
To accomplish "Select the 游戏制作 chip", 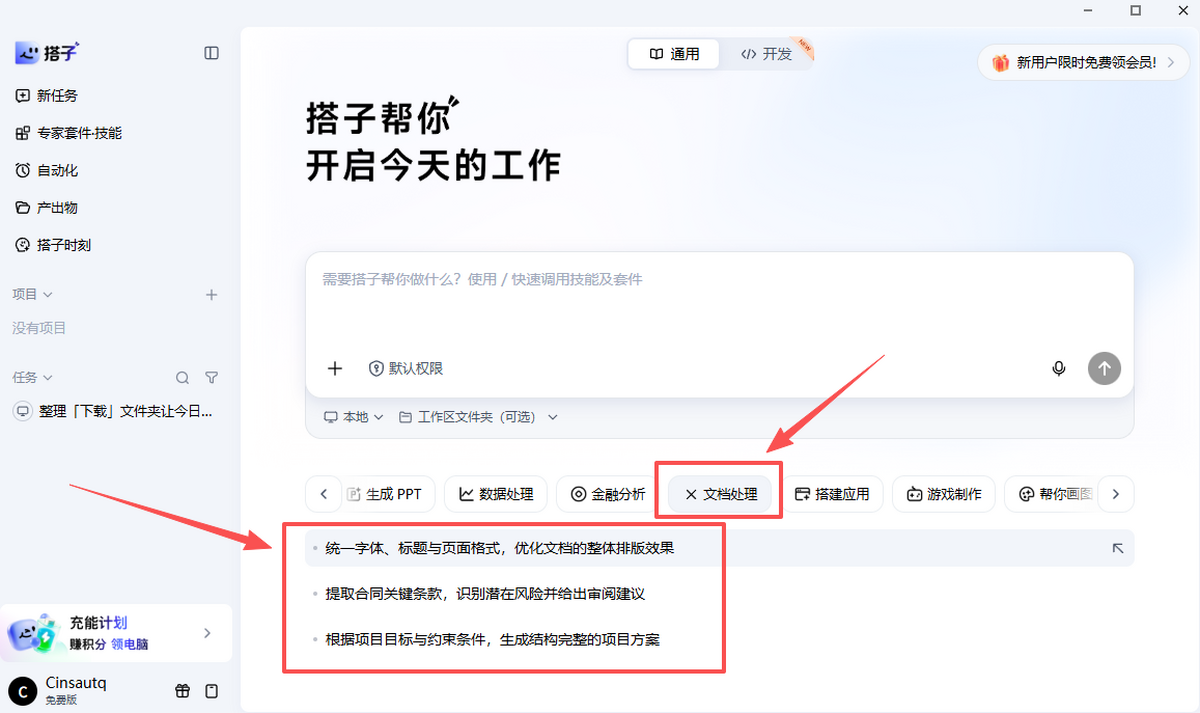I will click(x=944, y=494).
